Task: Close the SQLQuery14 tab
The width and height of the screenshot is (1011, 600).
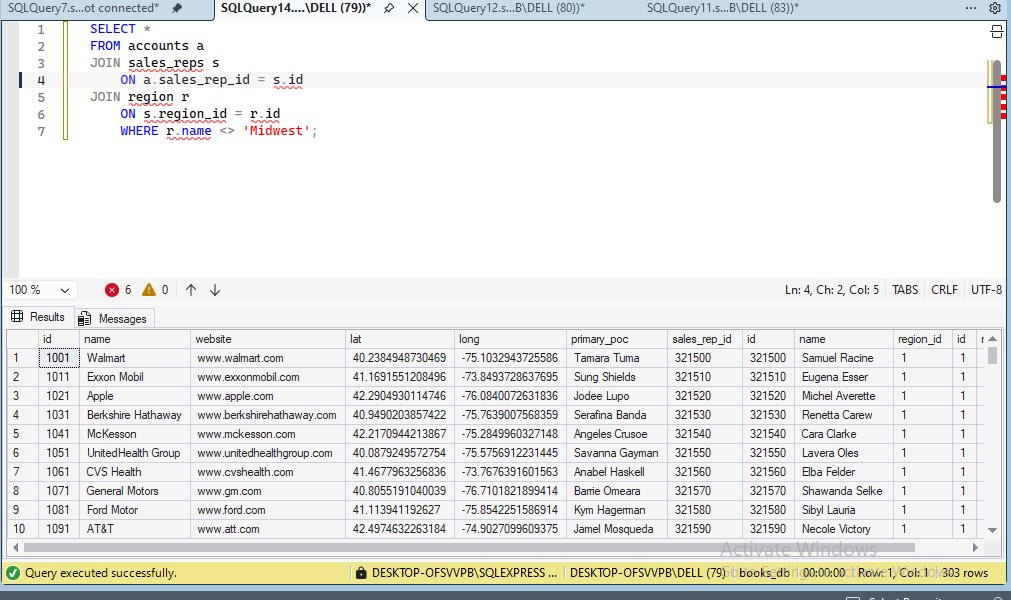Action: [413, 8]
